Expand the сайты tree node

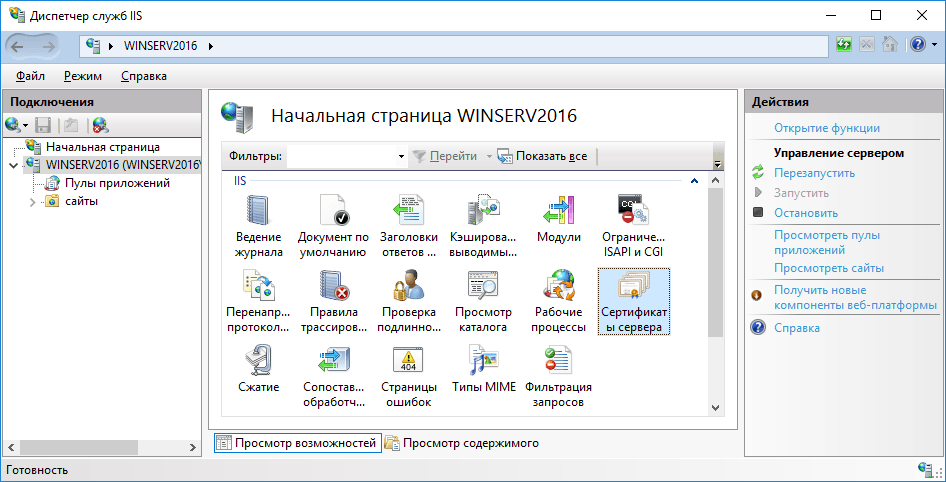pos(33,202)
